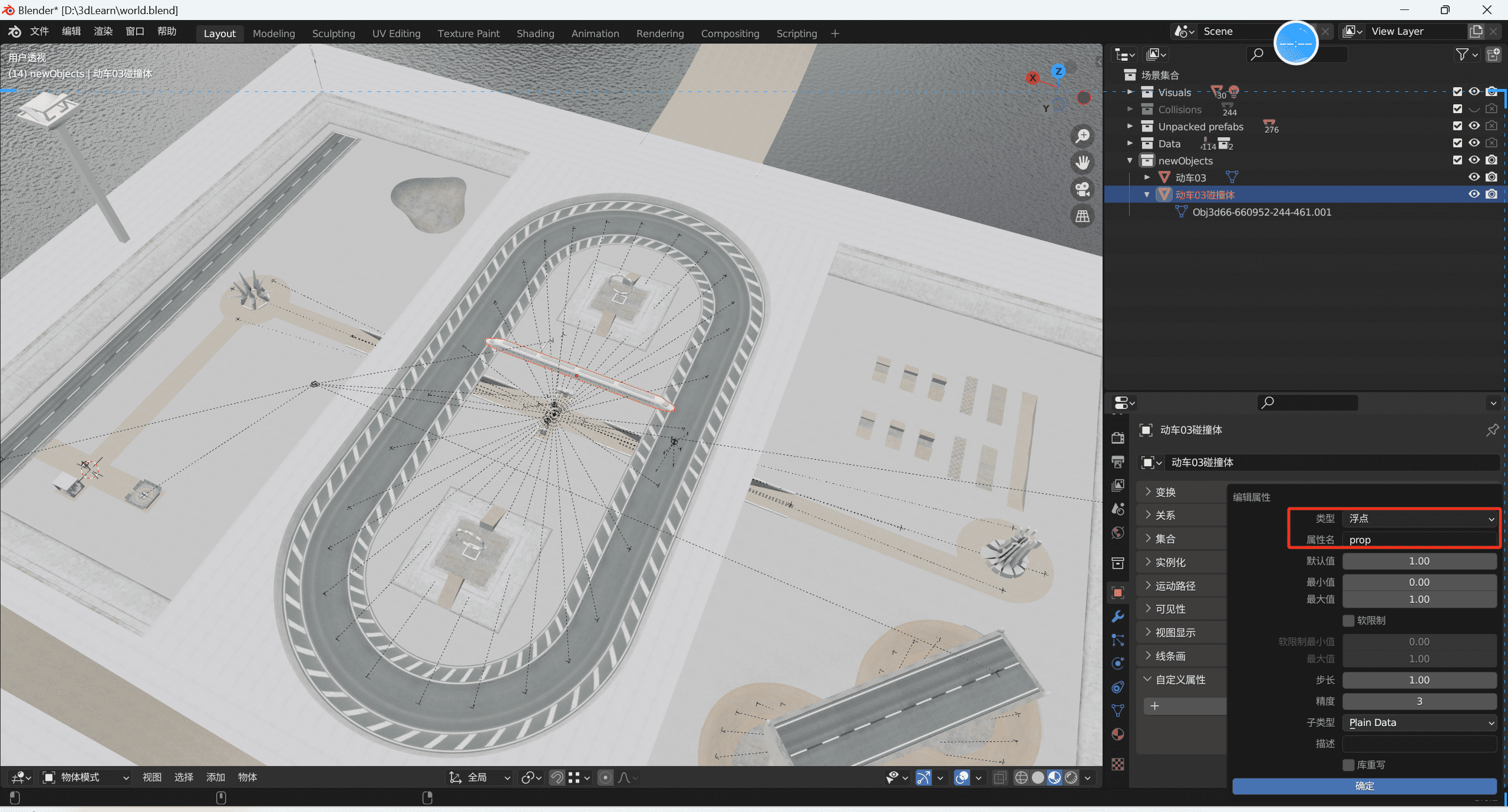Click the Blender logo menu icon

[x=15, y=32]
